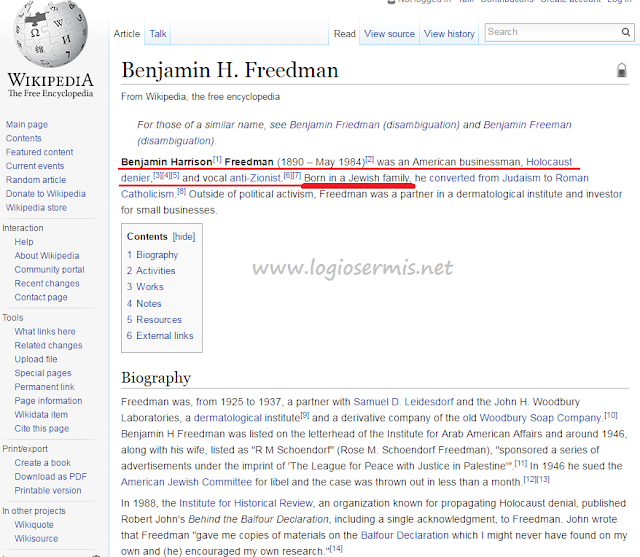Open Main page in sidebar
The height and width of the screenshot is (557, 640).
27,124
